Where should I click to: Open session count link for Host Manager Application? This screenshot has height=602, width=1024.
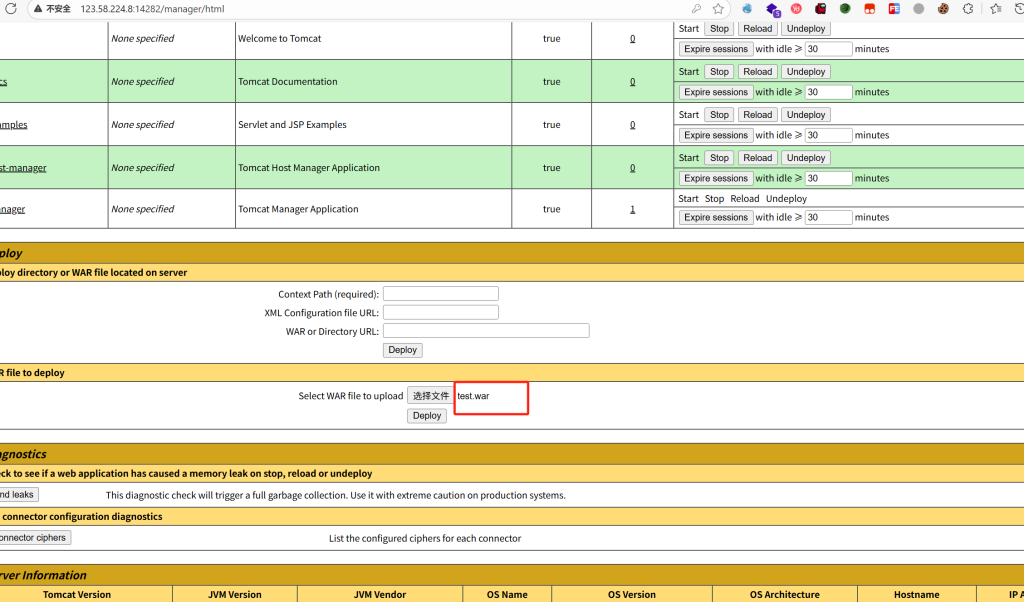(632, 168)
